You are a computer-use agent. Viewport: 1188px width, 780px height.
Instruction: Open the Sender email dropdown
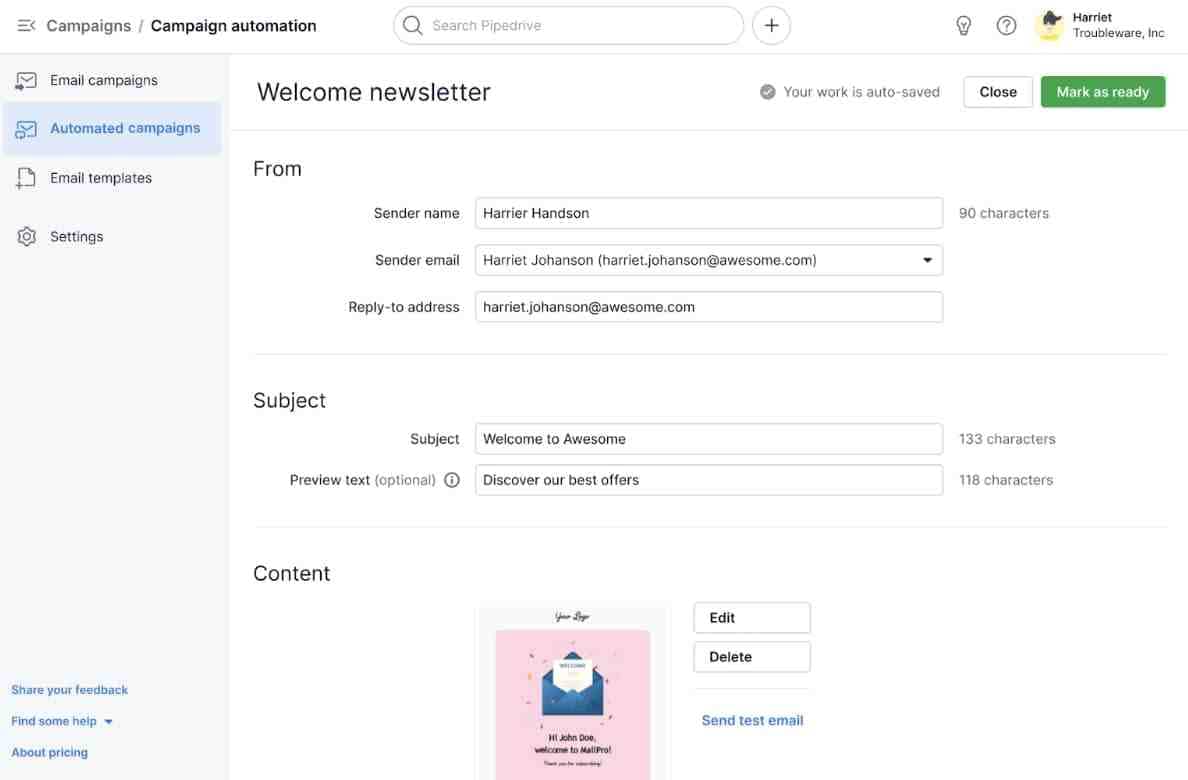(928, 260)
